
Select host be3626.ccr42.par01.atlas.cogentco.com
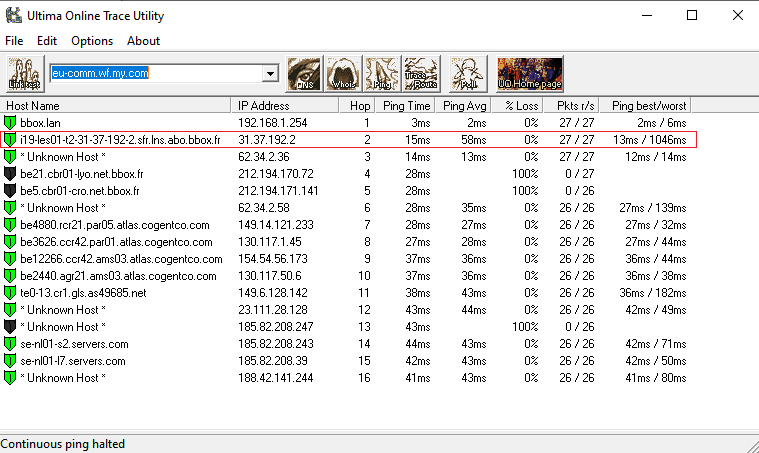116,242
